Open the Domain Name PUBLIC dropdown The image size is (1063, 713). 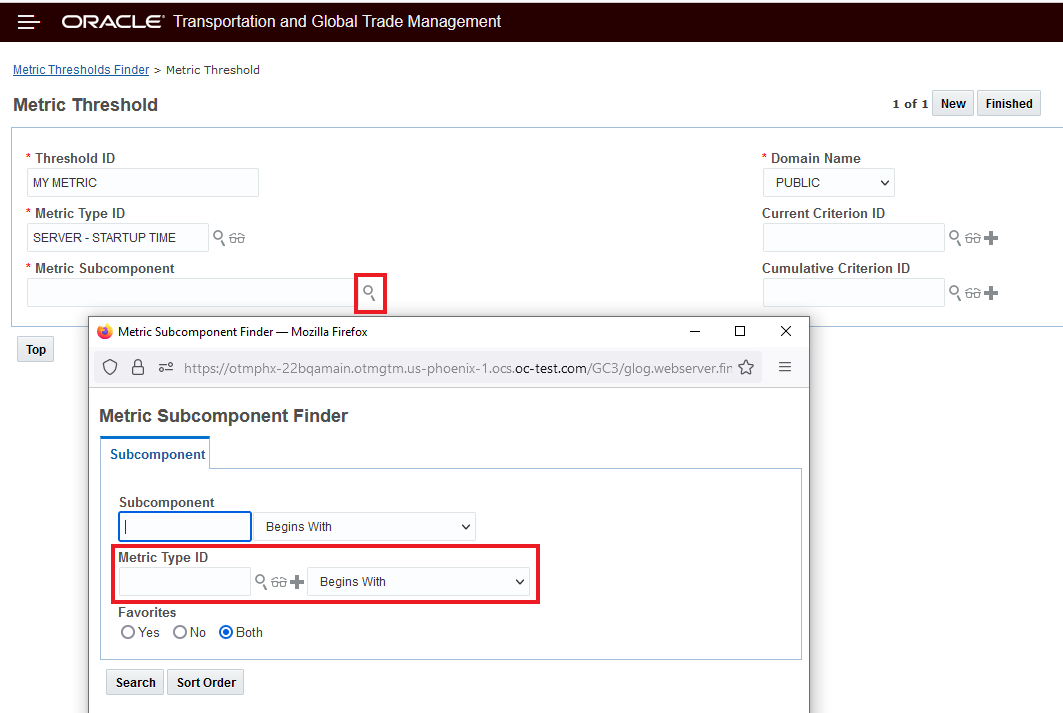(x=828, y=183)
